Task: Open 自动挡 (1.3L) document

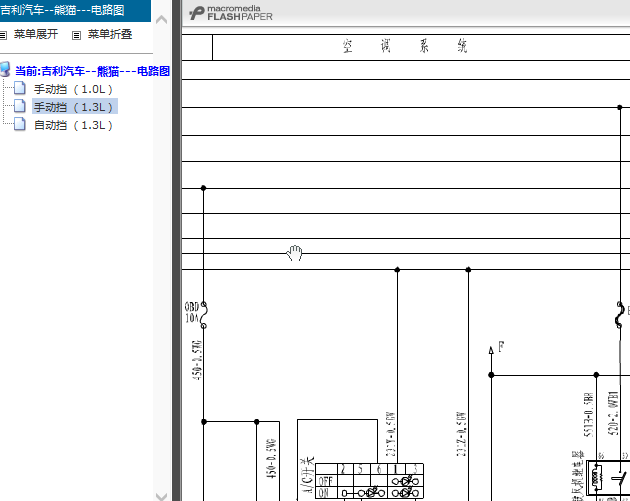Action: [73, 125]
